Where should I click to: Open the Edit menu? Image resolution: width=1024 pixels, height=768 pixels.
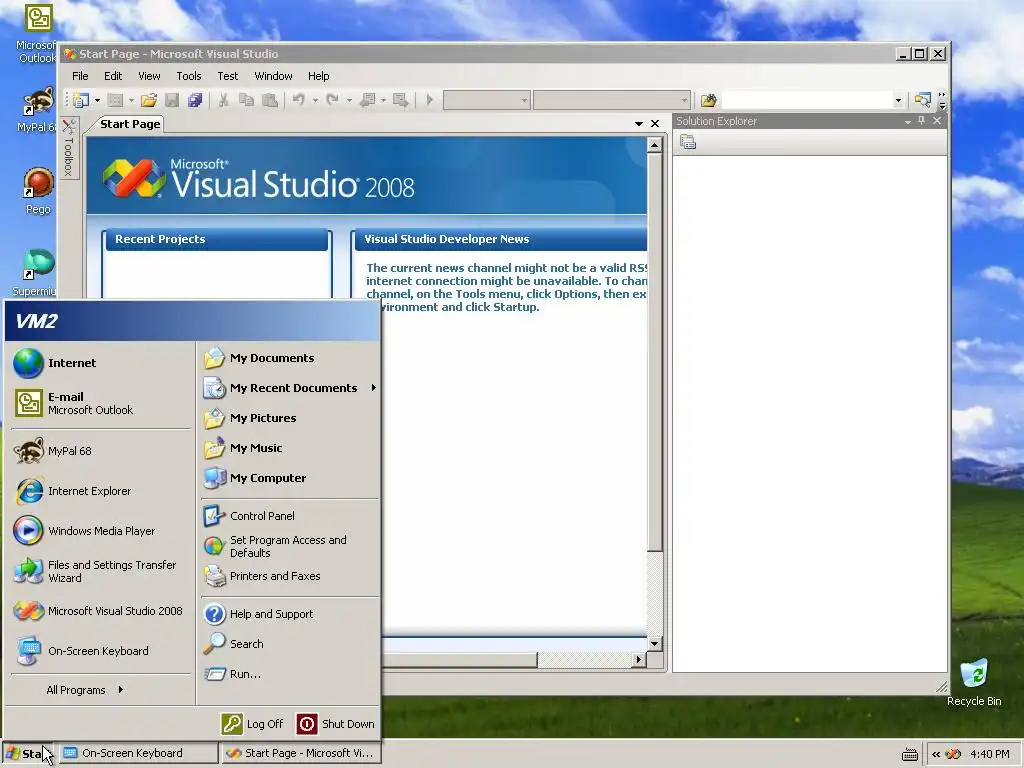point(113,76)
